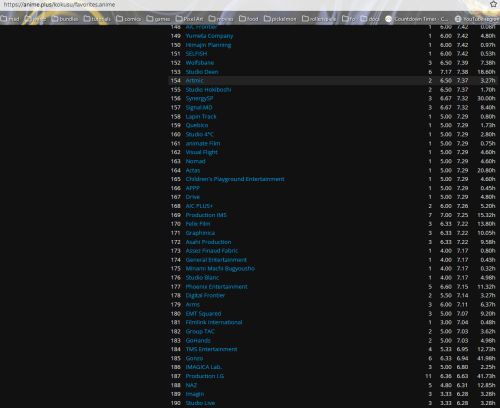Open the Drive studio link

(193, 197)
